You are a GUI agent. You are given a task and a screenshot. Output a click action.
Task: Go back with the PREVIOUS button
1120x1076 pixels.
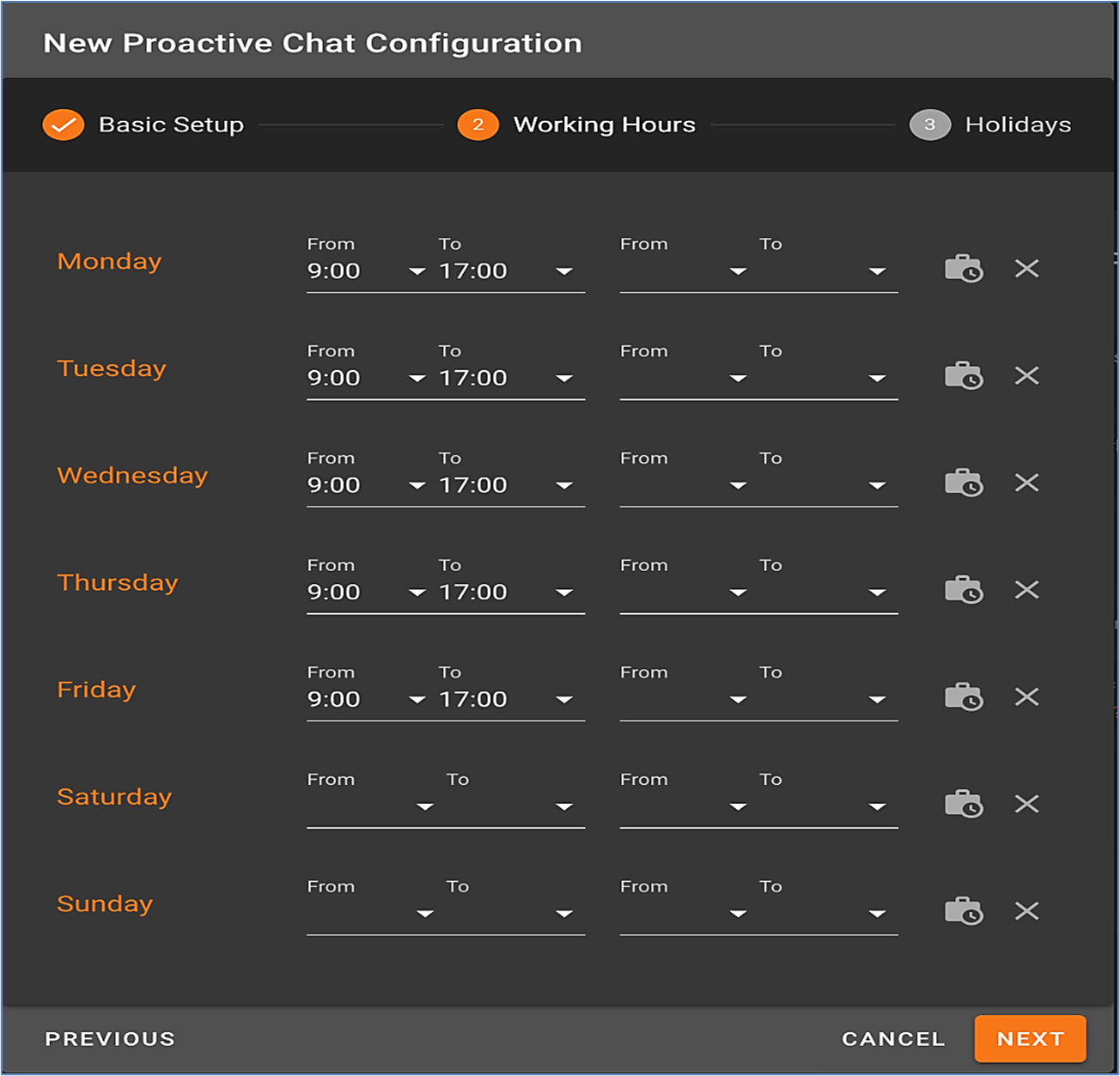click(110, 1039)
